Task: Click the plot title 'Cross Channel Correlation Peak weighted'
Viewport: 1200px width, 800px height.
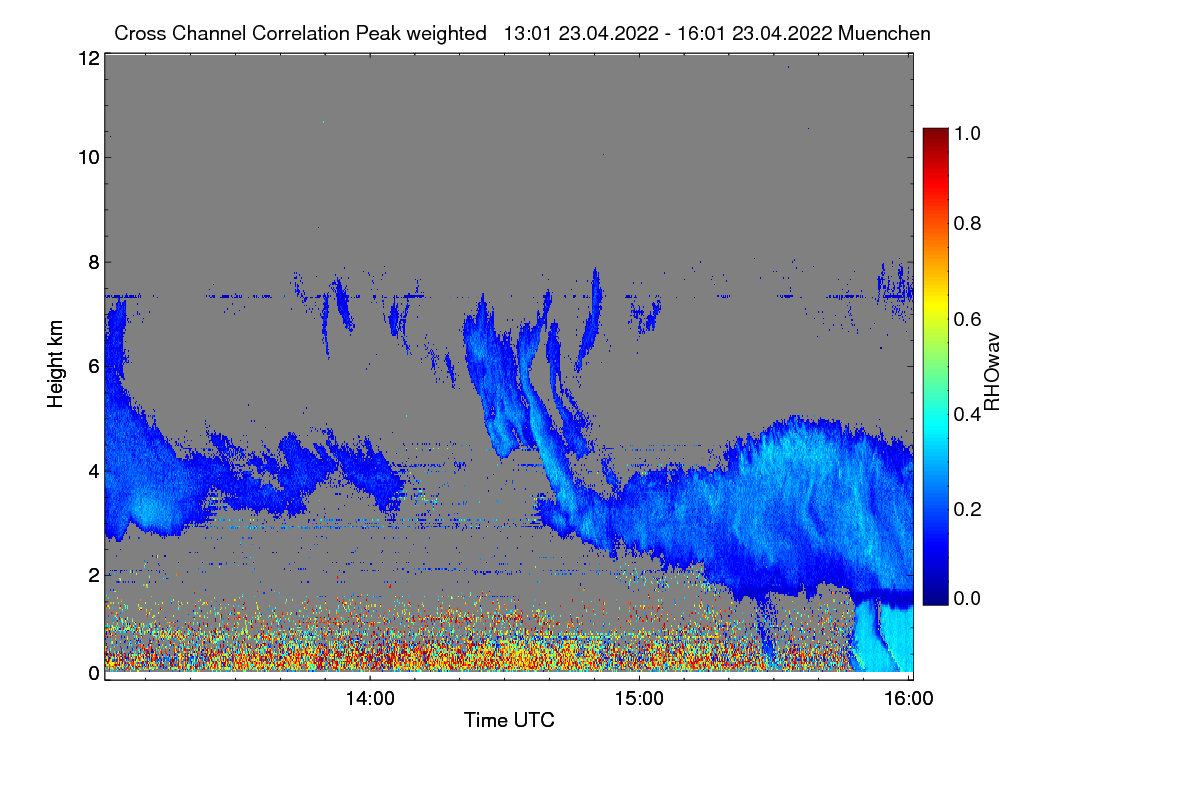Action: (300, 33)
